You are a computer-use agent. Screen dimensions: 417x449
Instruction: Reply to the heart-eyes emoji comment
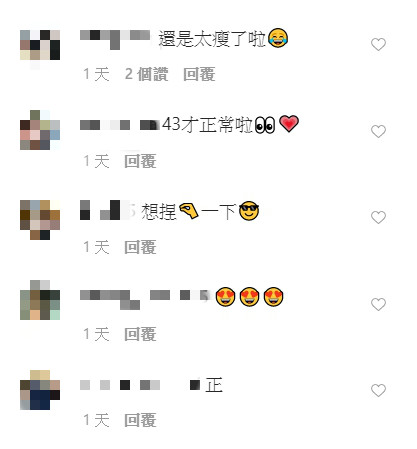point(140,334)
